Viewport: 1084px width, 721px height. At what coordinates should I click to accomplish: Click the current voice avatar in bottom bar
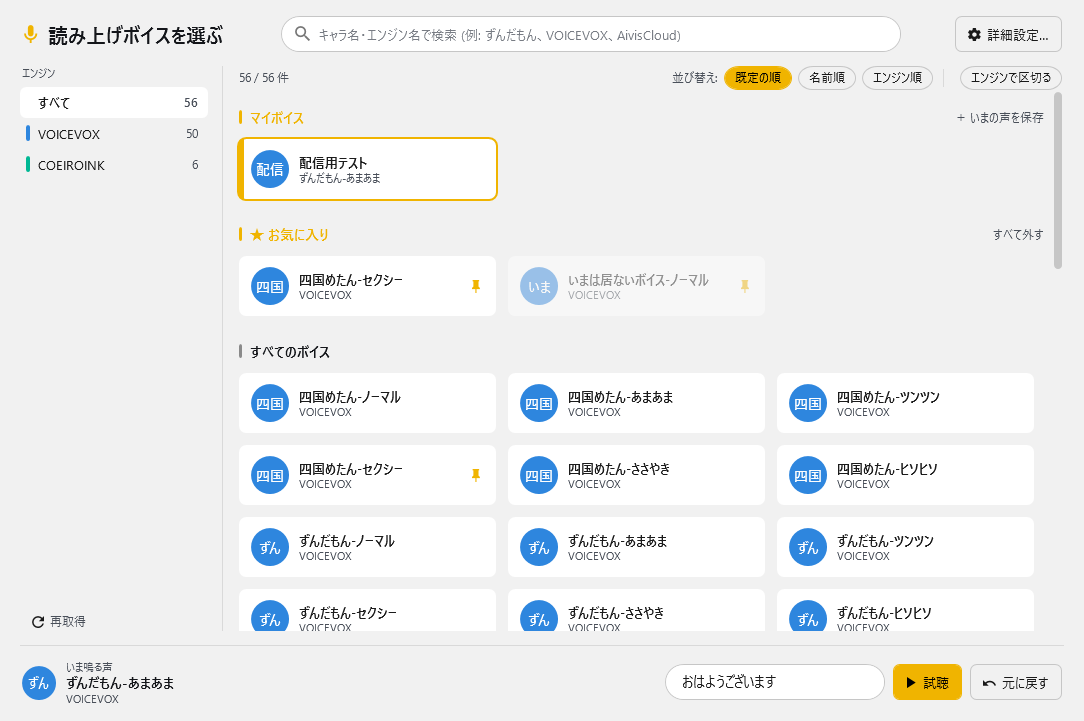point(39,683)
